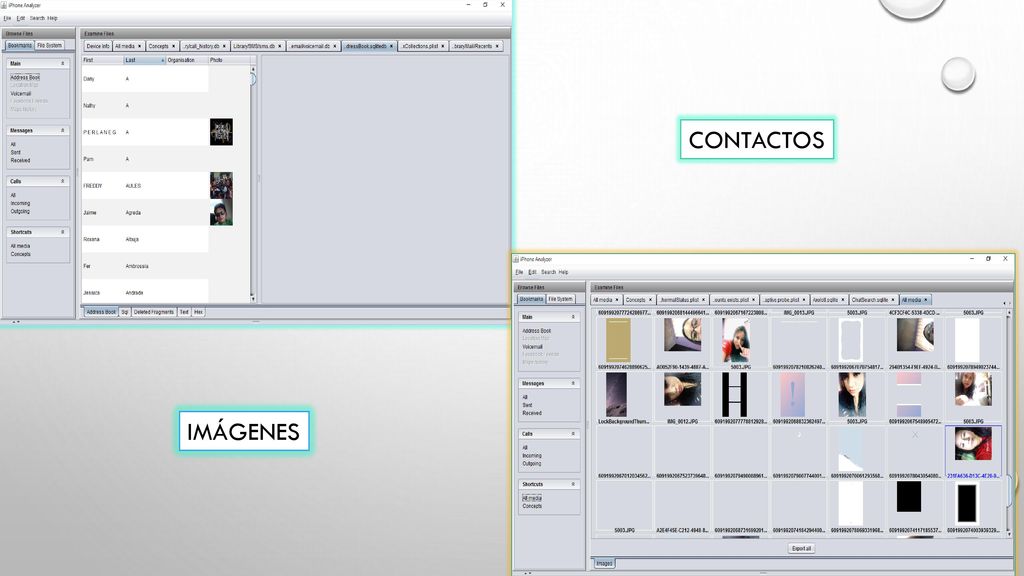This screenshot has width=1024, height=576.
Task: Sort contacts by the Last column header
Action: pyautogui.click(x=144, y=60)
